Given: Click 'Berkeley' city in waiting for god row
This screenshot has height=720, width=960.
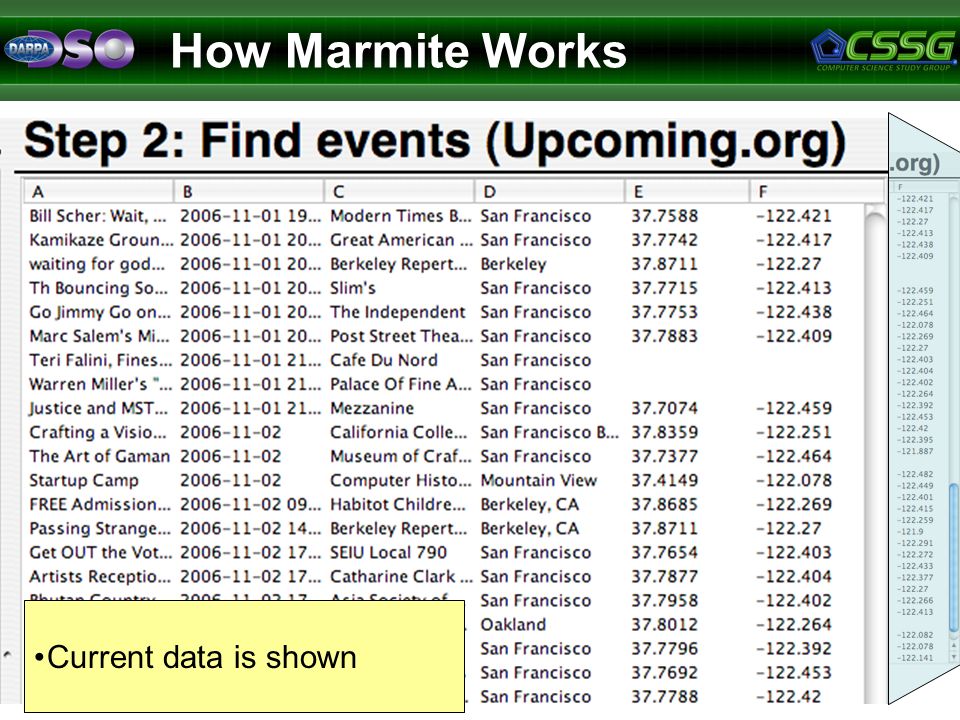Looking at the screenshot, I should click(513, 264).
